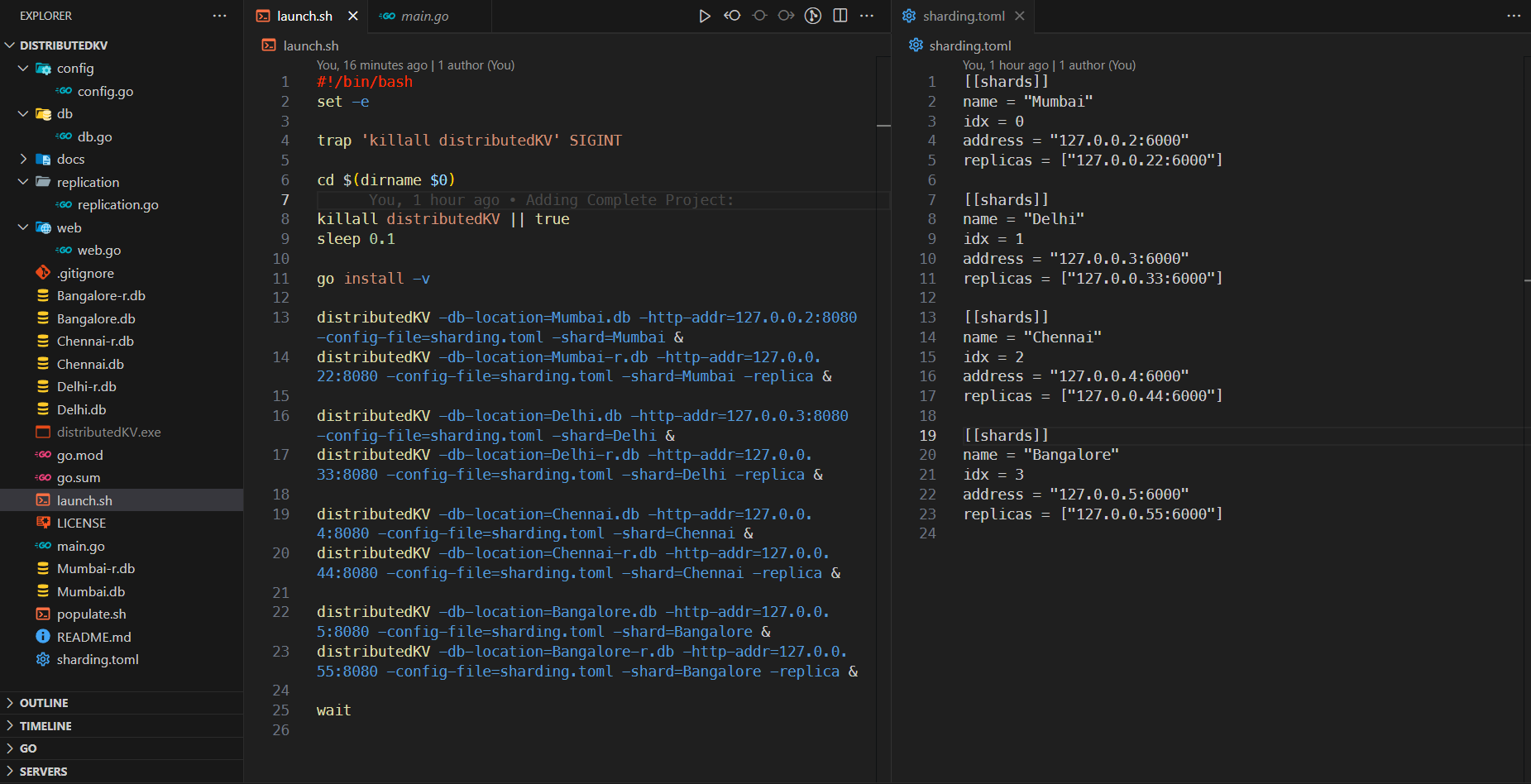
Task: Collapse the replication folder
Action: 23,182
